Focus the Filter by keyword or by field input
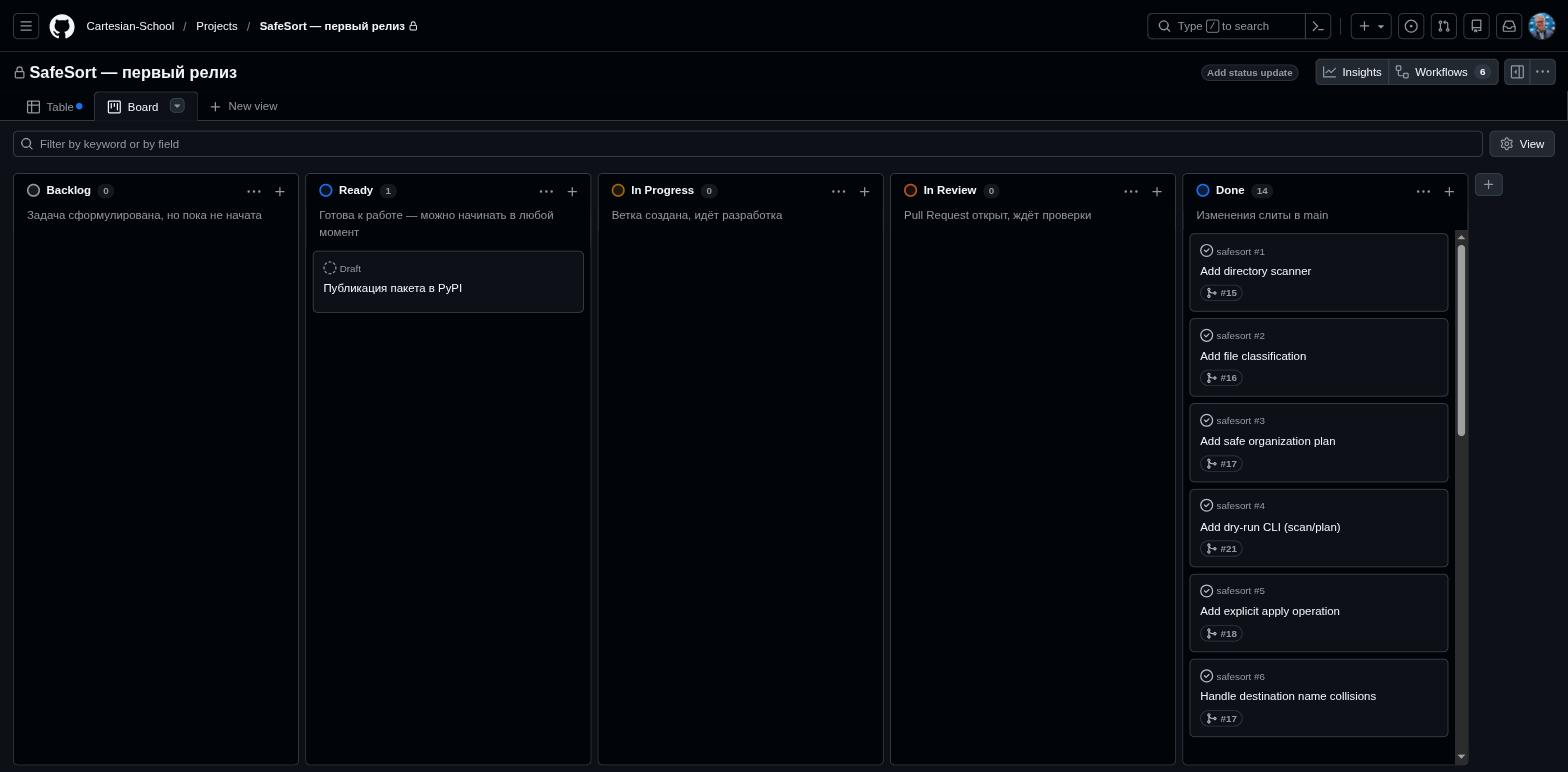The height and width of the screenshot is (772, 1568). point(748,144)
